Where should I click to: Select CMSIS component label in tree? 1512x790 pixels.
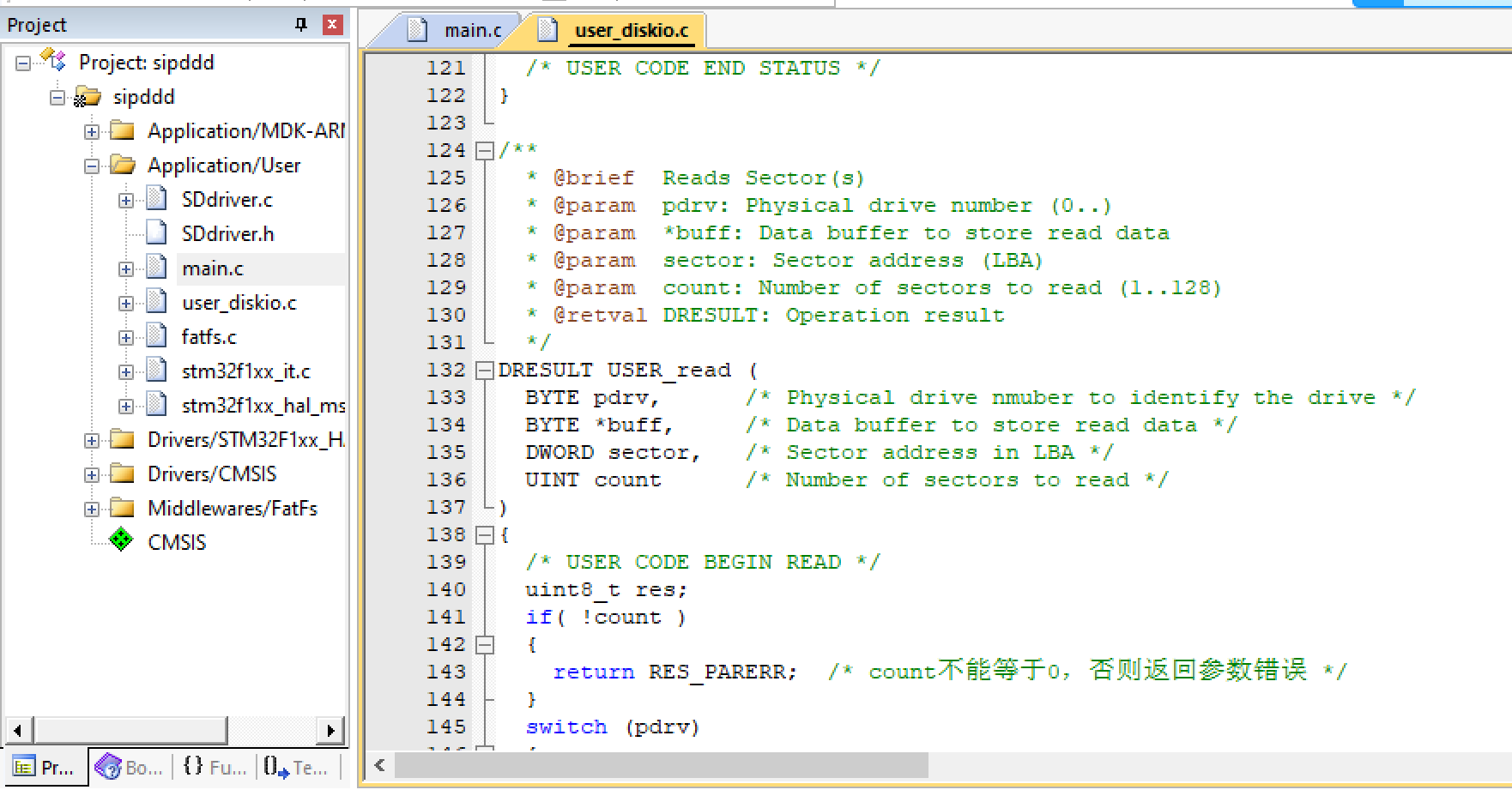point(177,543)
